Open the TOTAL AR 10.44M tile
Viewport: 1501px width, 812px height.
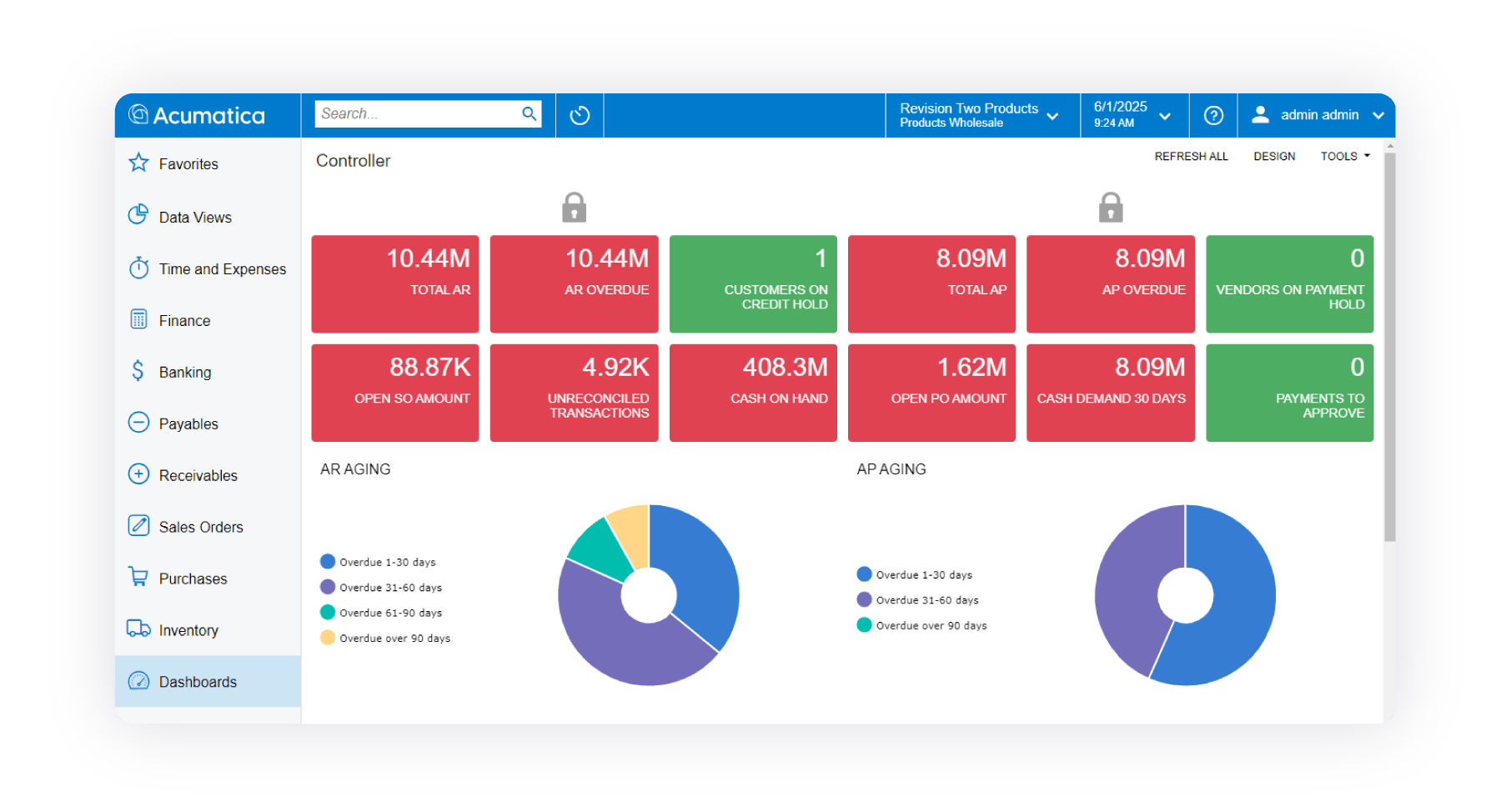click(395, 283)
